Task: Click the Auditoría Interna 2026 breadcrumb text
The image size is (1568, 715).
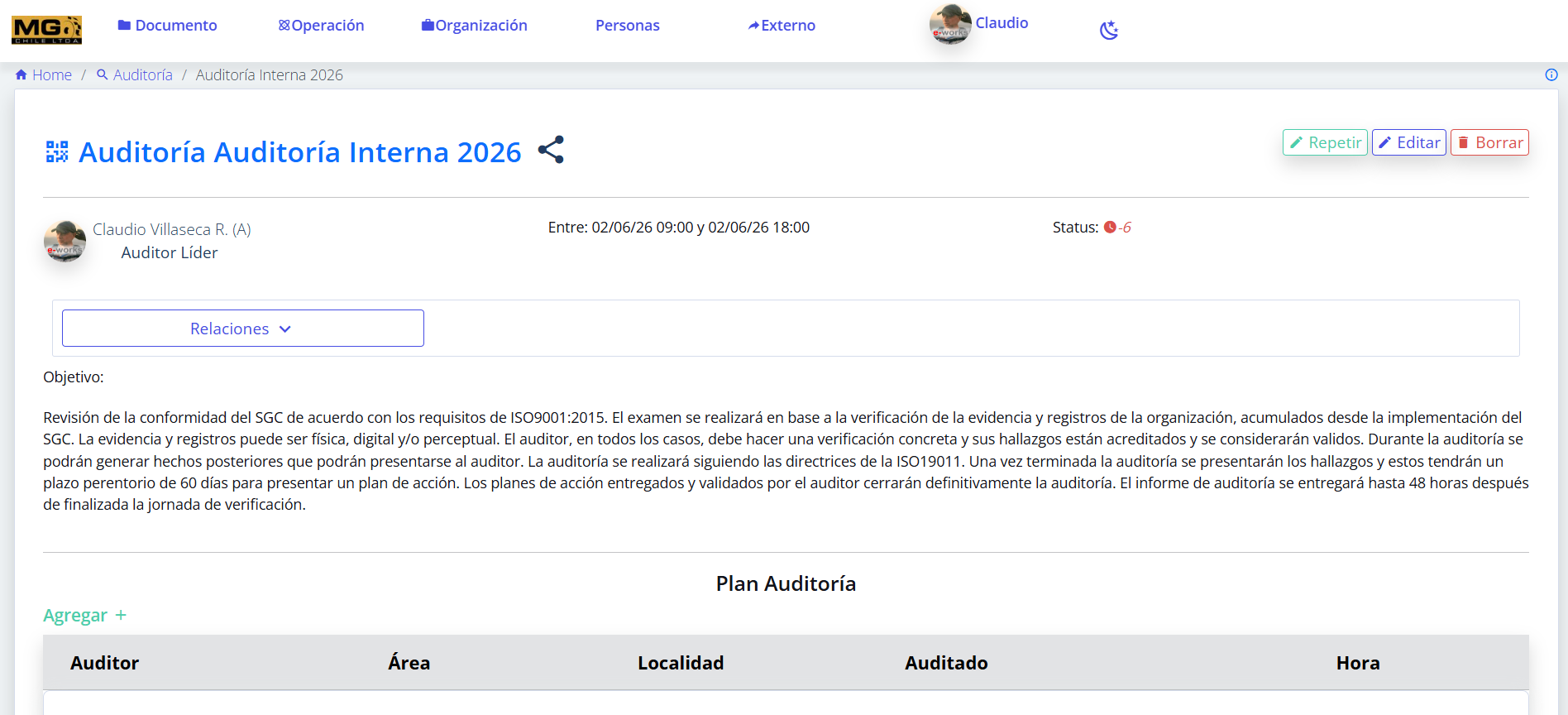Action: pos(270,75)
